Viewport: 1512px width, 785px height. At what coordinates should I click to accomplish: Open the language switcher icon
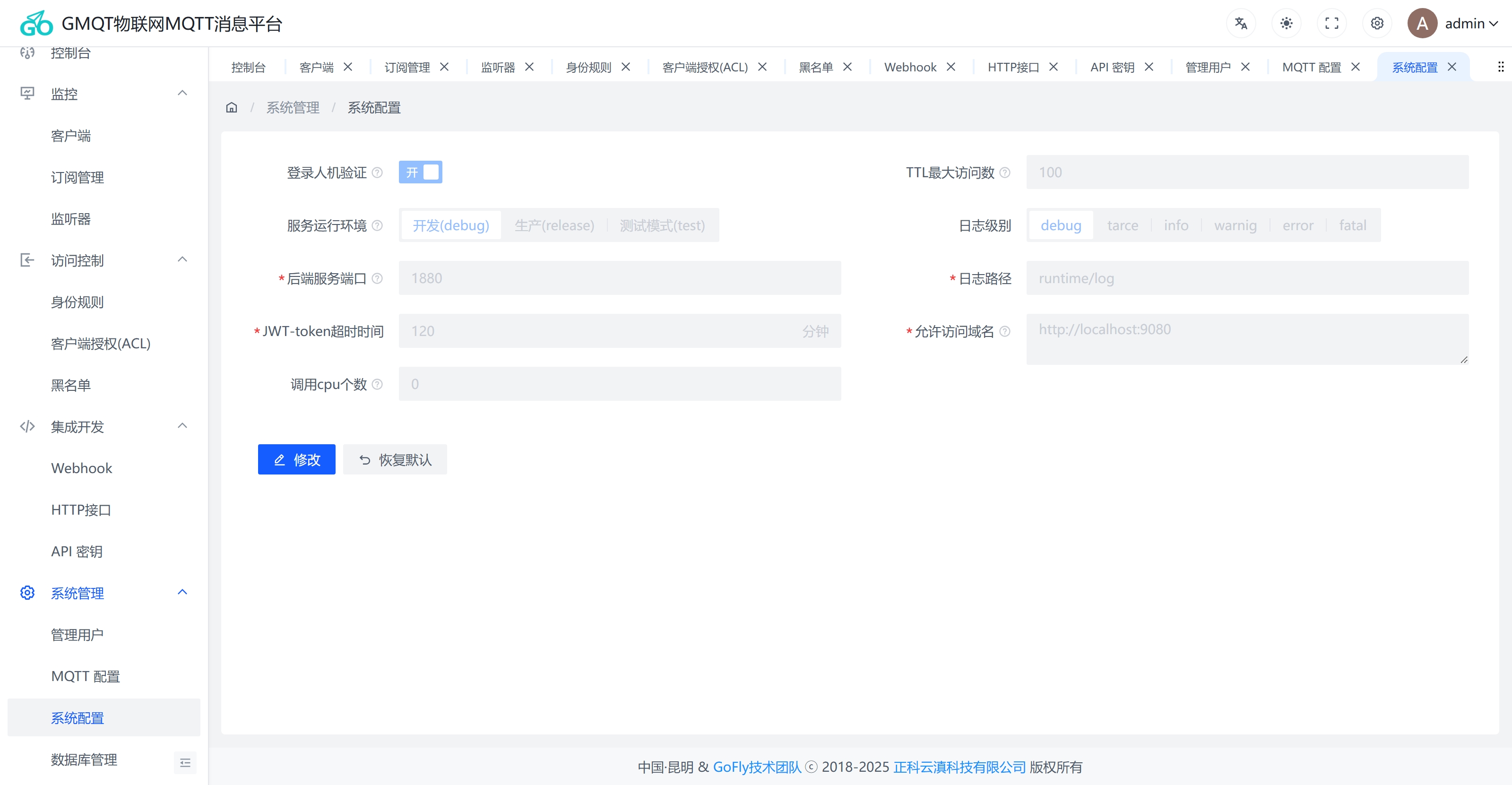(1241, 23)
